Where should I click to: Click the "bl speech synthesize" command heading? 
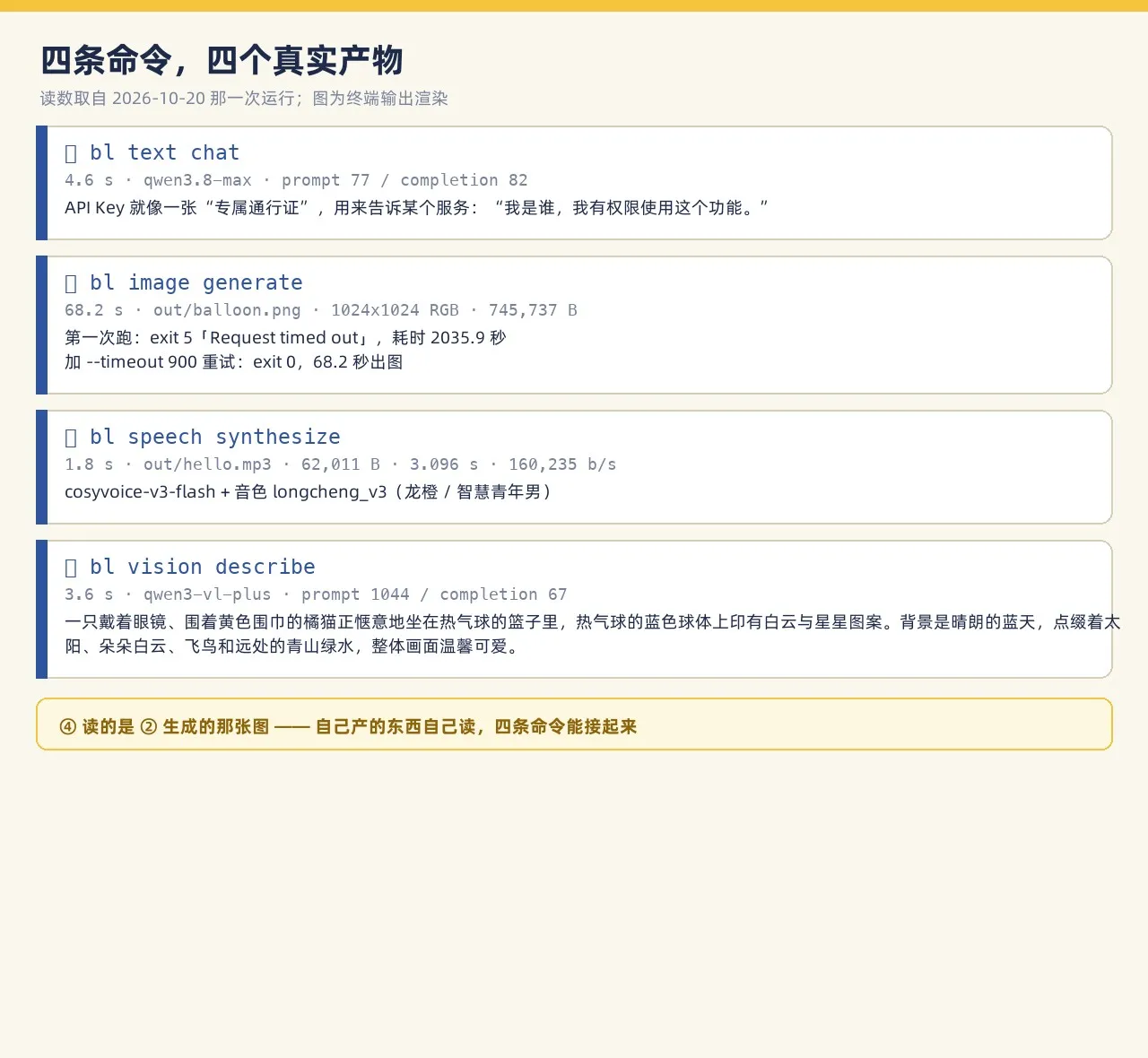pyautogui.click(x=215, y=438)
